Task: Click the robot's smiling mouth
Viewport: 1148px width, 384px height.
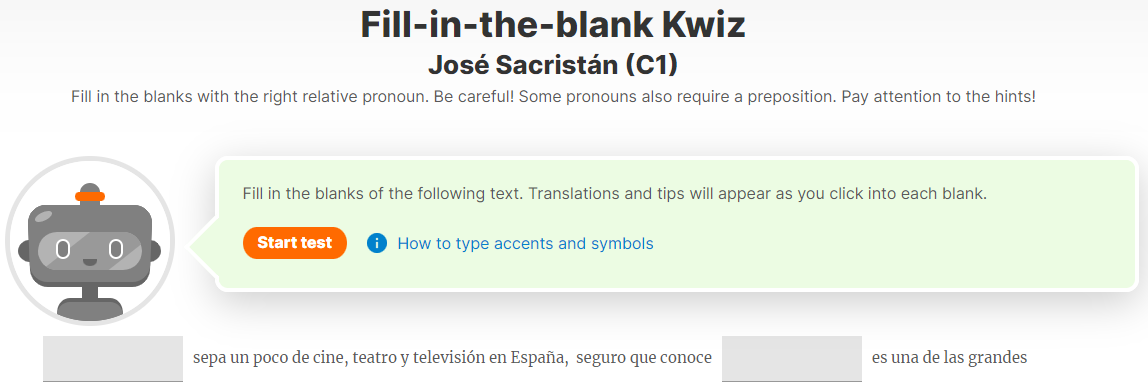Action: [x=89, y=260]
